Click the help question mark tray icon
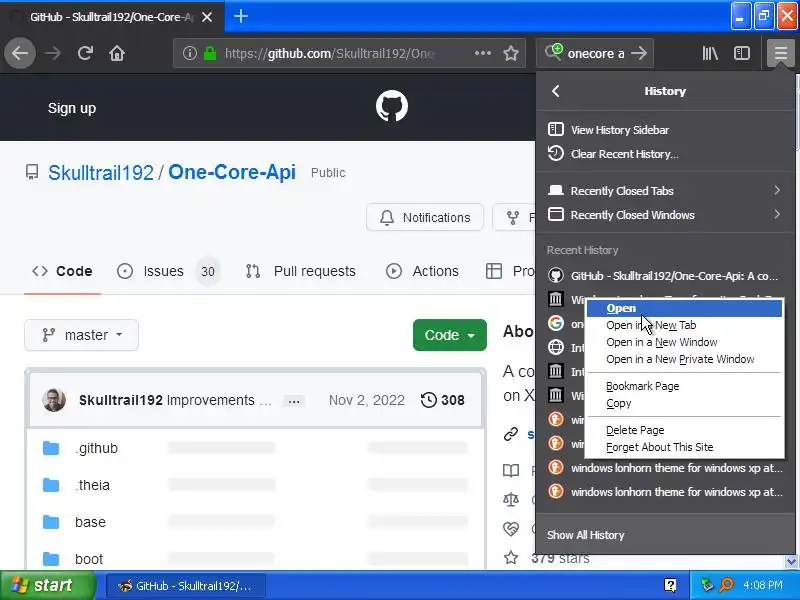This screenshot has height=600, width=800. click(670, 585)
